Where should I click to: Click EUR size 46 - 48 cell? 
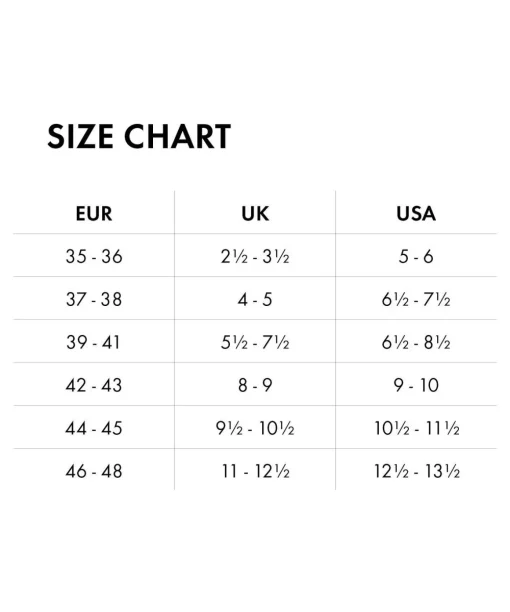click(x=94, y=471)
